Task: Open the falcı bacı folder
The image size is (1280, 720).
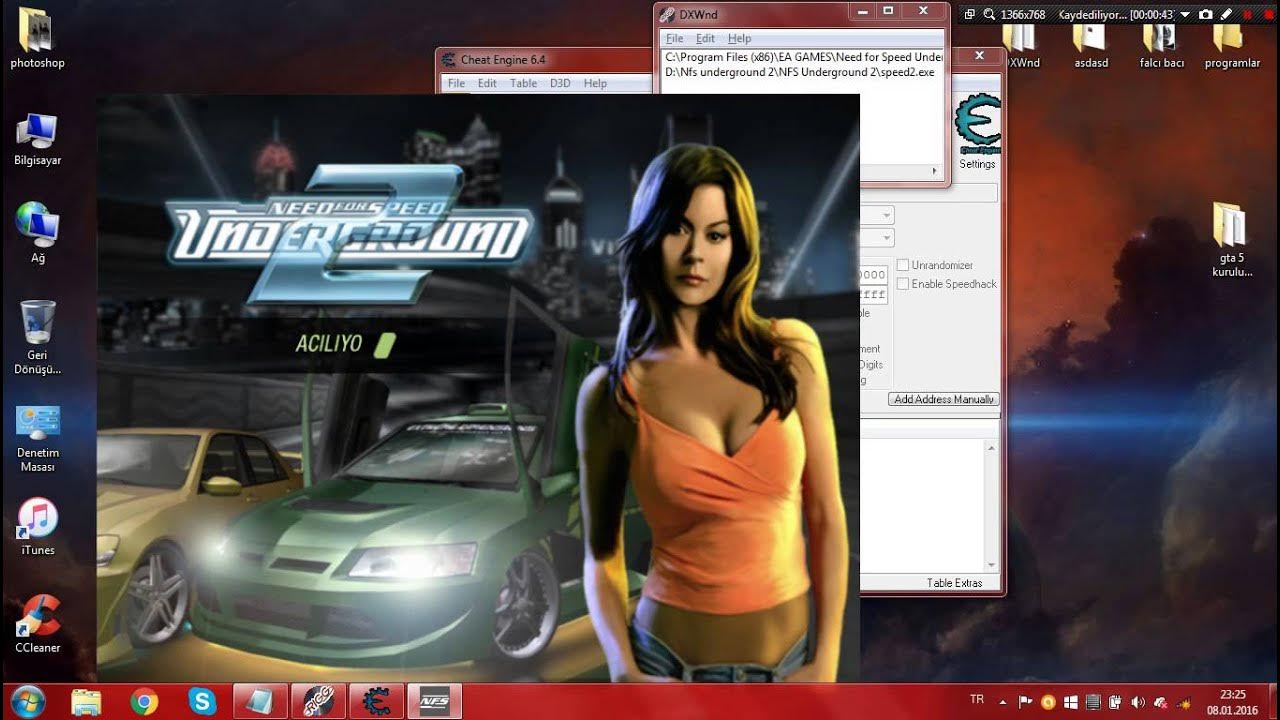Action: coord(1161,45)
